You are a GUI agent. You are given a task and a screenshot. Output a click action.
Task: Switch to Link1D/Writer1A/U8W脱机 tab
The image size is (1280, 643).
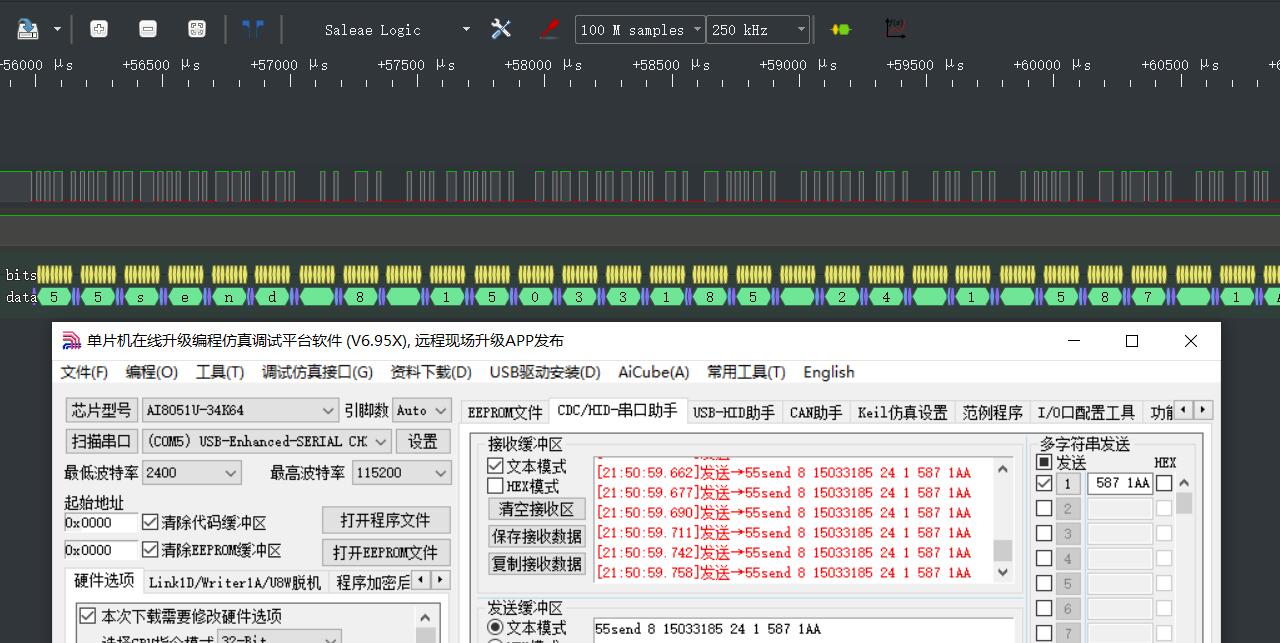[235, 582]
